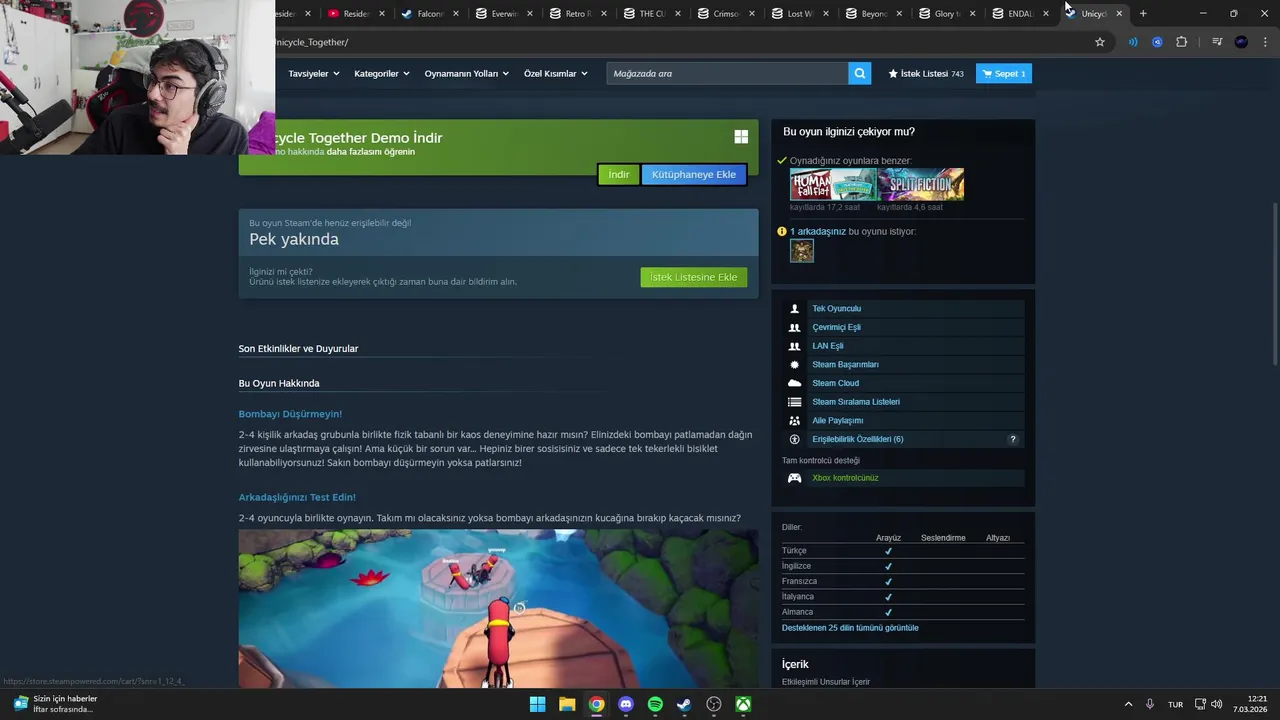Click the question mark beside Erişilebilirlik Özellikleri
1280x720 pixels.
coord(1012,439)
